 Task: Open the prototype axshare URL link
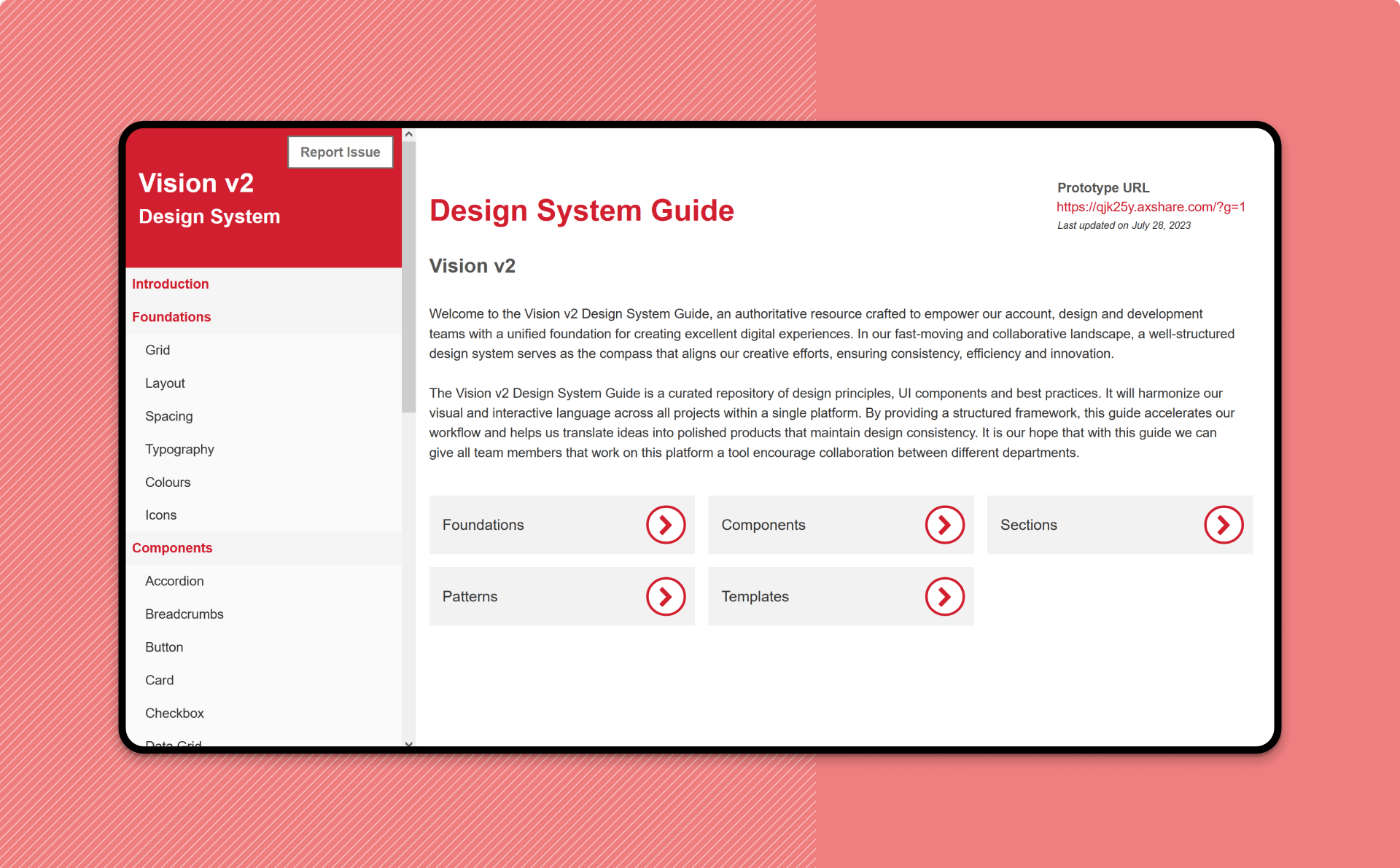tap(1151, 207)
